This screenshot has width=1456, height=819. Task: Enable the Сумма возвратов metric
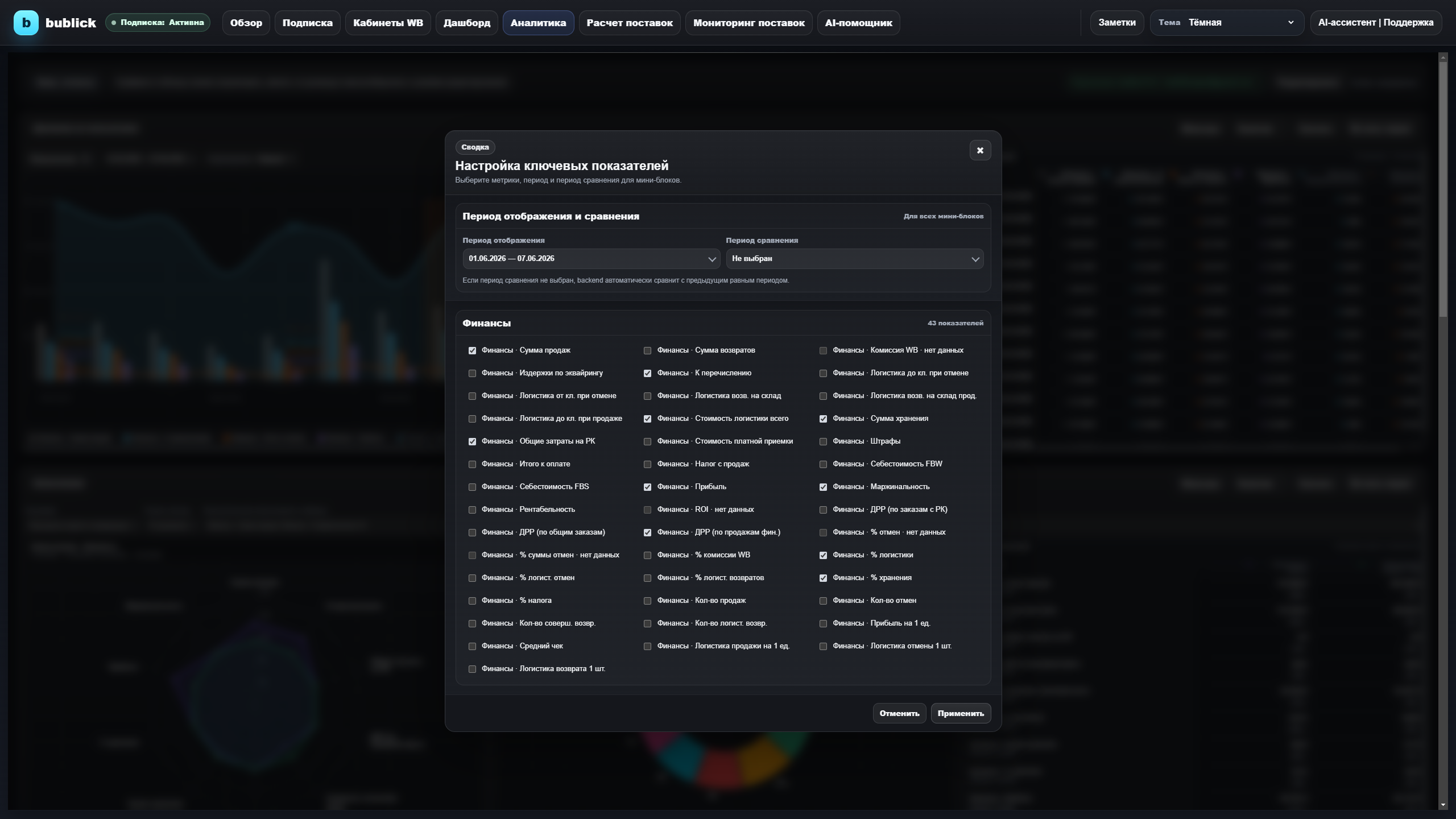pos(647,350)
